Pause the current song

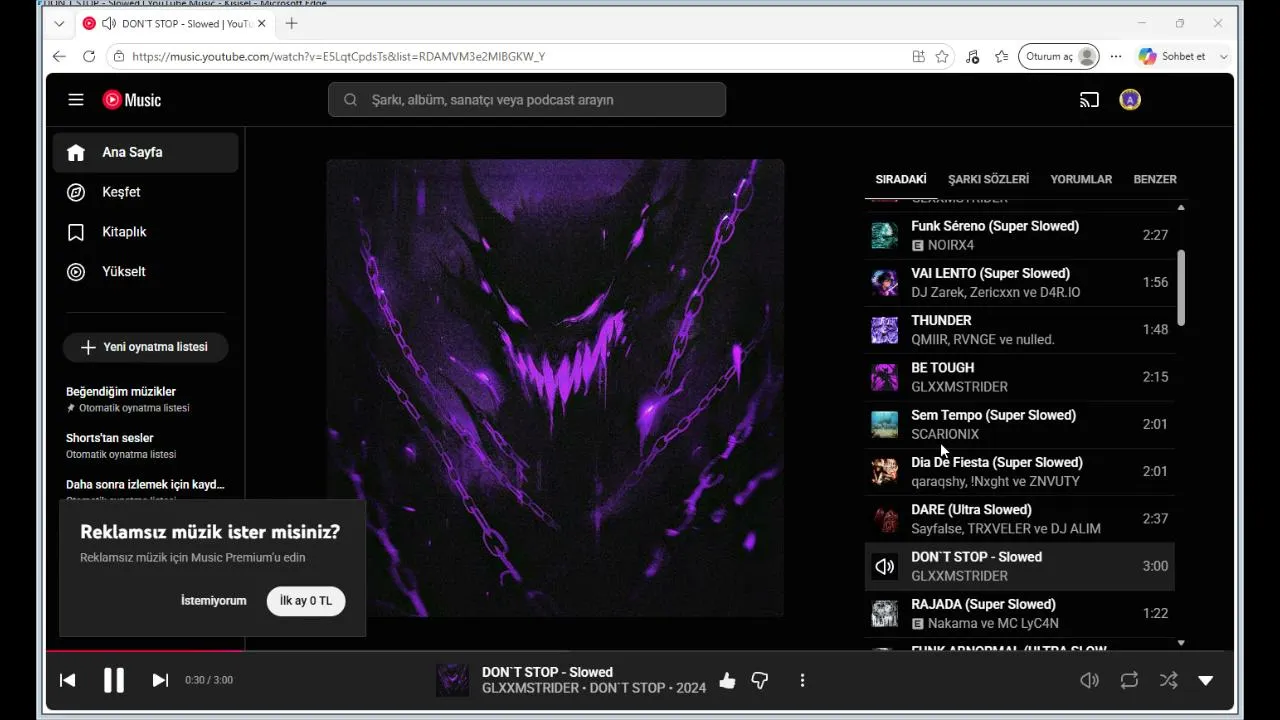(114, 680)
